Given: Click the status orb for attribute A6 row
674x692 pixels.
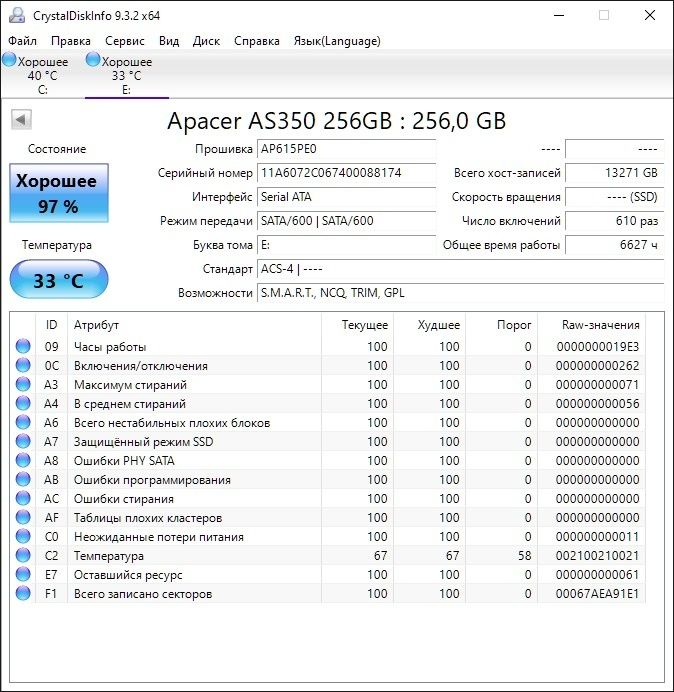Looking at the screenshot, I should 23,422.
